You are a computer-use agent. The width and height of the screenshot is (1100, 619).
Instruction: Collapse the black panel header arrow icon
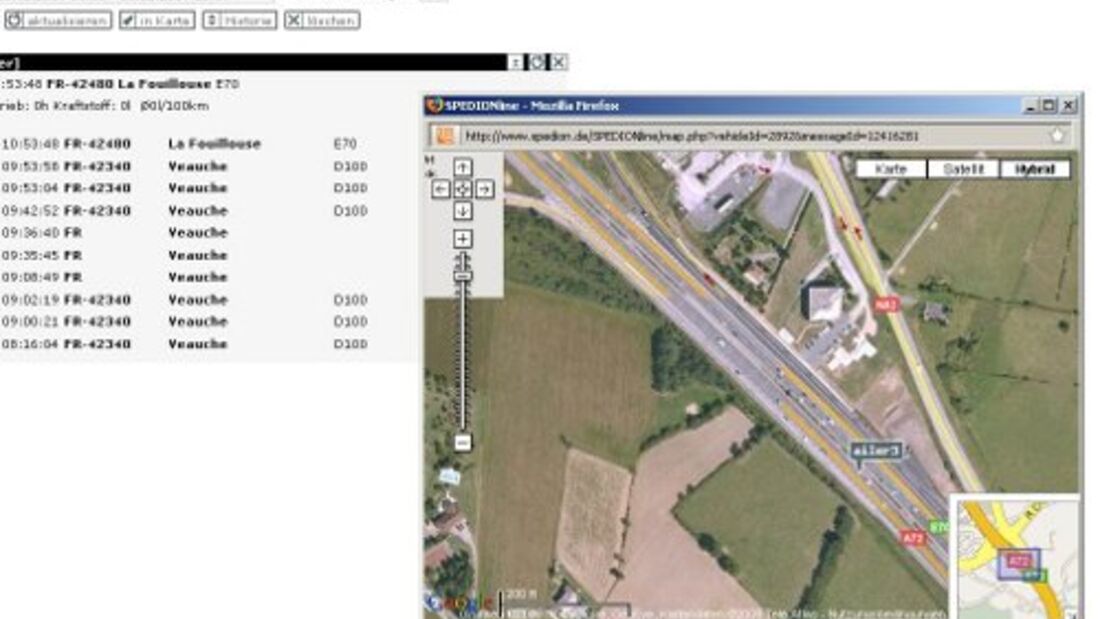[516, 62]
